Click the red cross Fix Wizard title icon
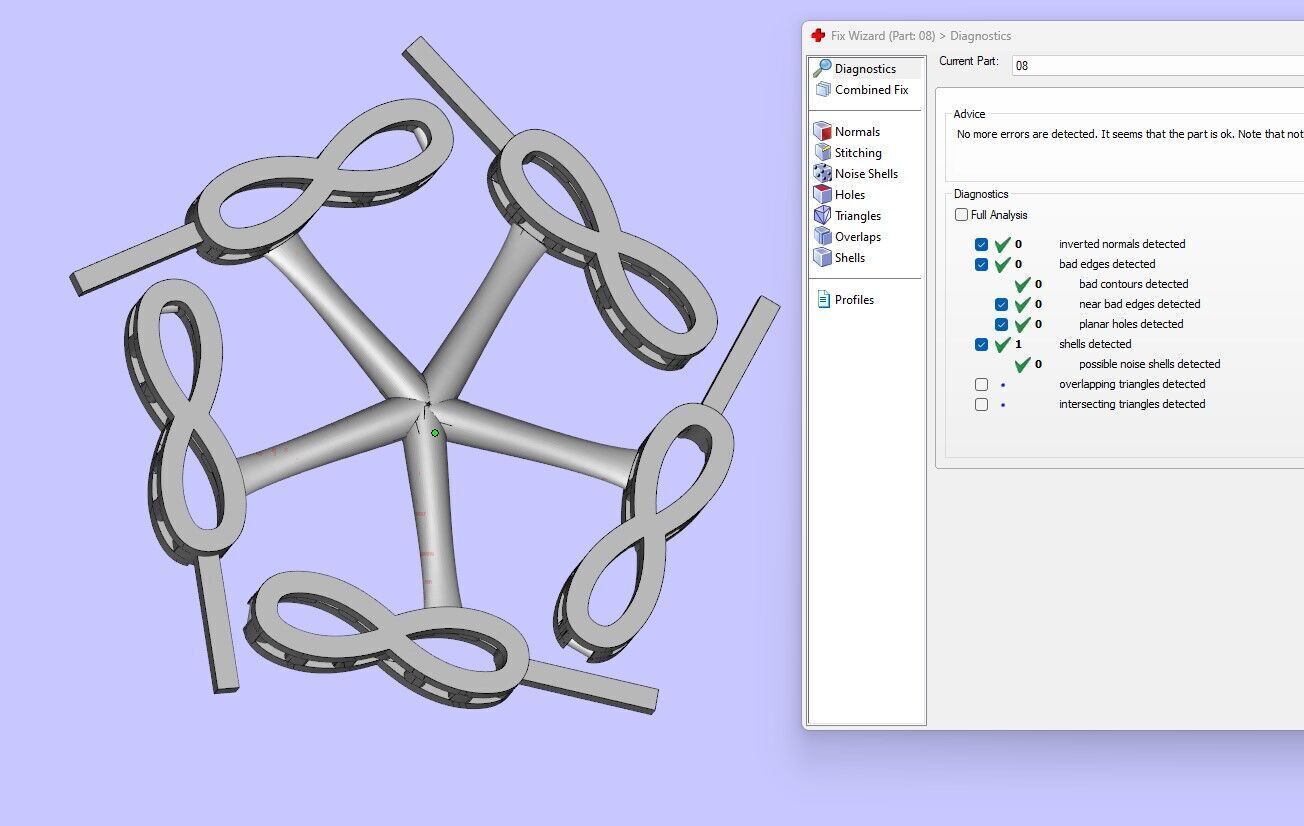The image size is (1304, 826). point(818,36)
